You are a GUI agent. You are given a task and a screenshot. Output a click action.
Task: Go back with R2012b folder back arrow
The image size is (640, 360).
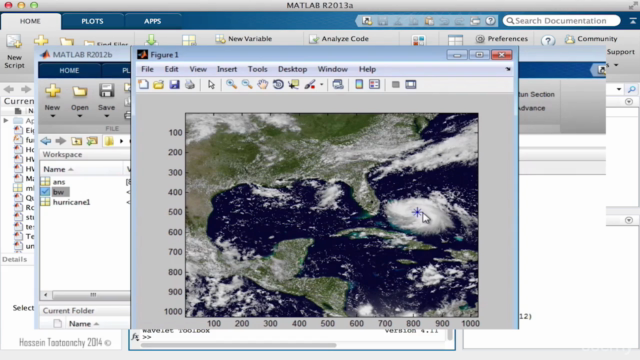click(46, 141)
